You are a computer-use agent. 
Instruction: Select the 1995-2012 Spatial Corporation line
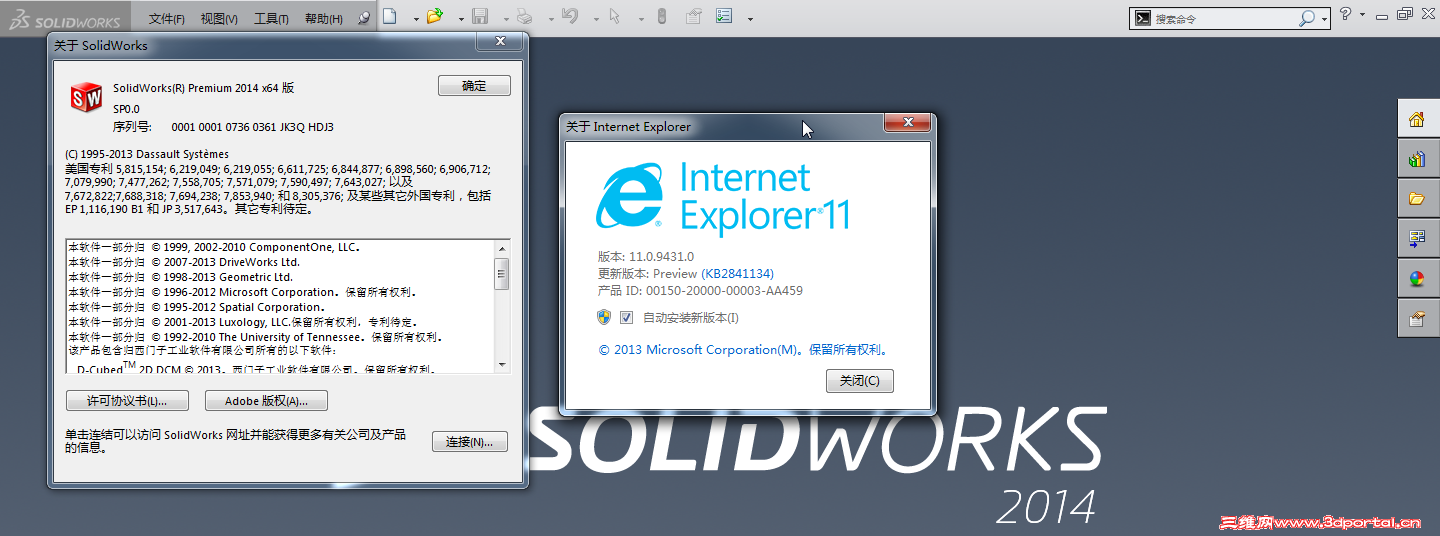click(196, 307)
